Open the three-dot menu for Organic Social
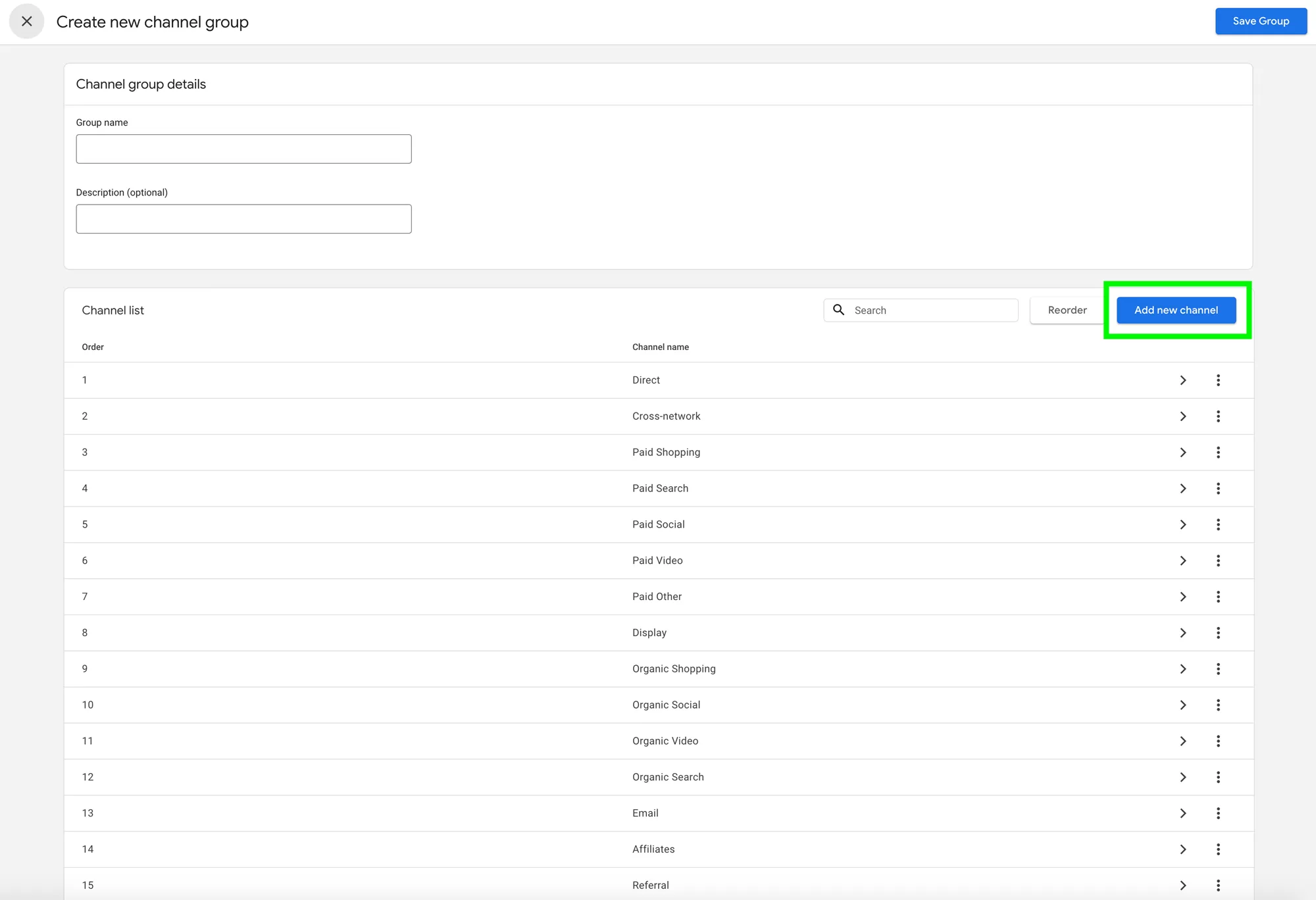 [x=1218, y=705]
